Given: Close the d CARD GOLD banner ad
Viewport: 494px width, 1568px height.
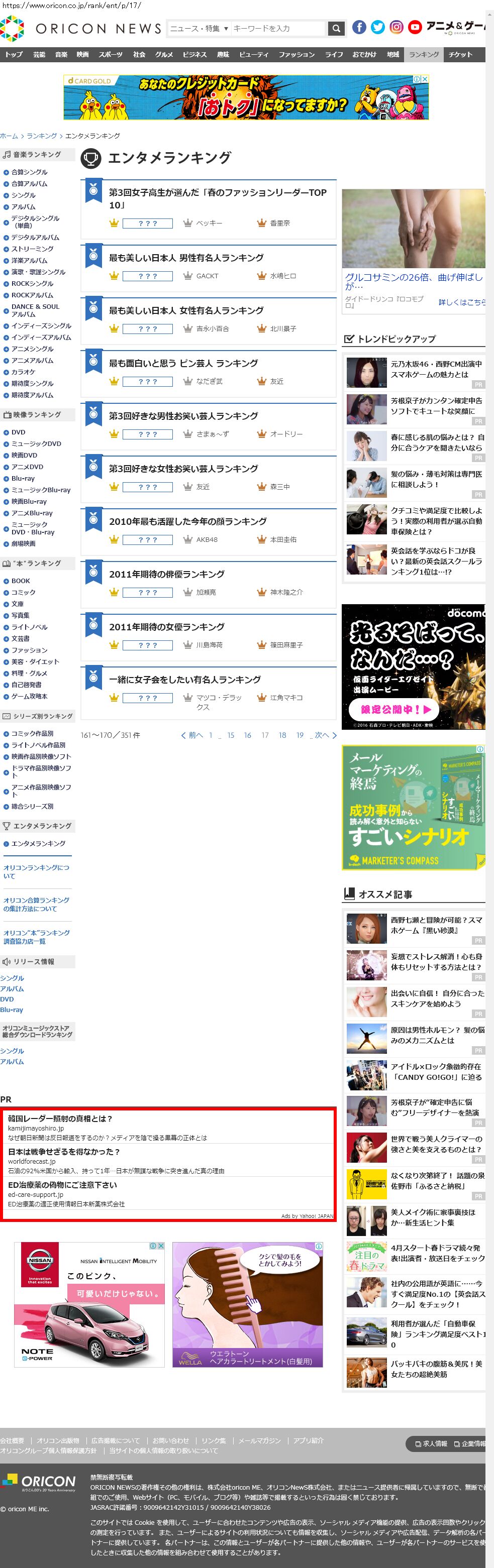Looking at the screenshot, I should (x=425, y=79).
